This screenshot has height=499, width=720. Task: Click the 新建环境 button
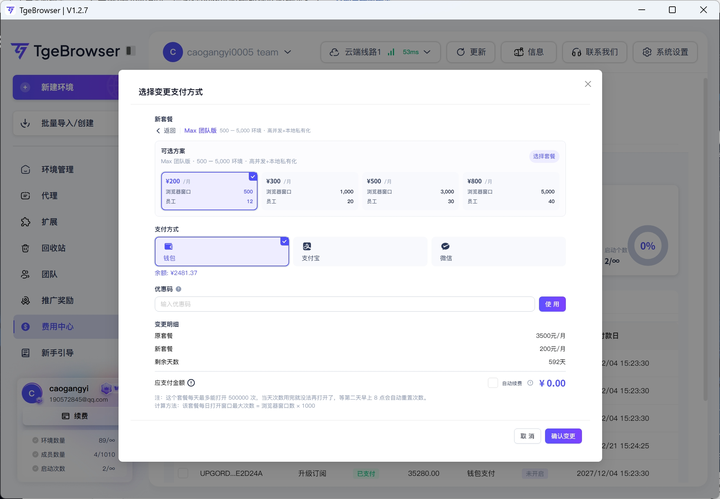[x=66, y=87]
